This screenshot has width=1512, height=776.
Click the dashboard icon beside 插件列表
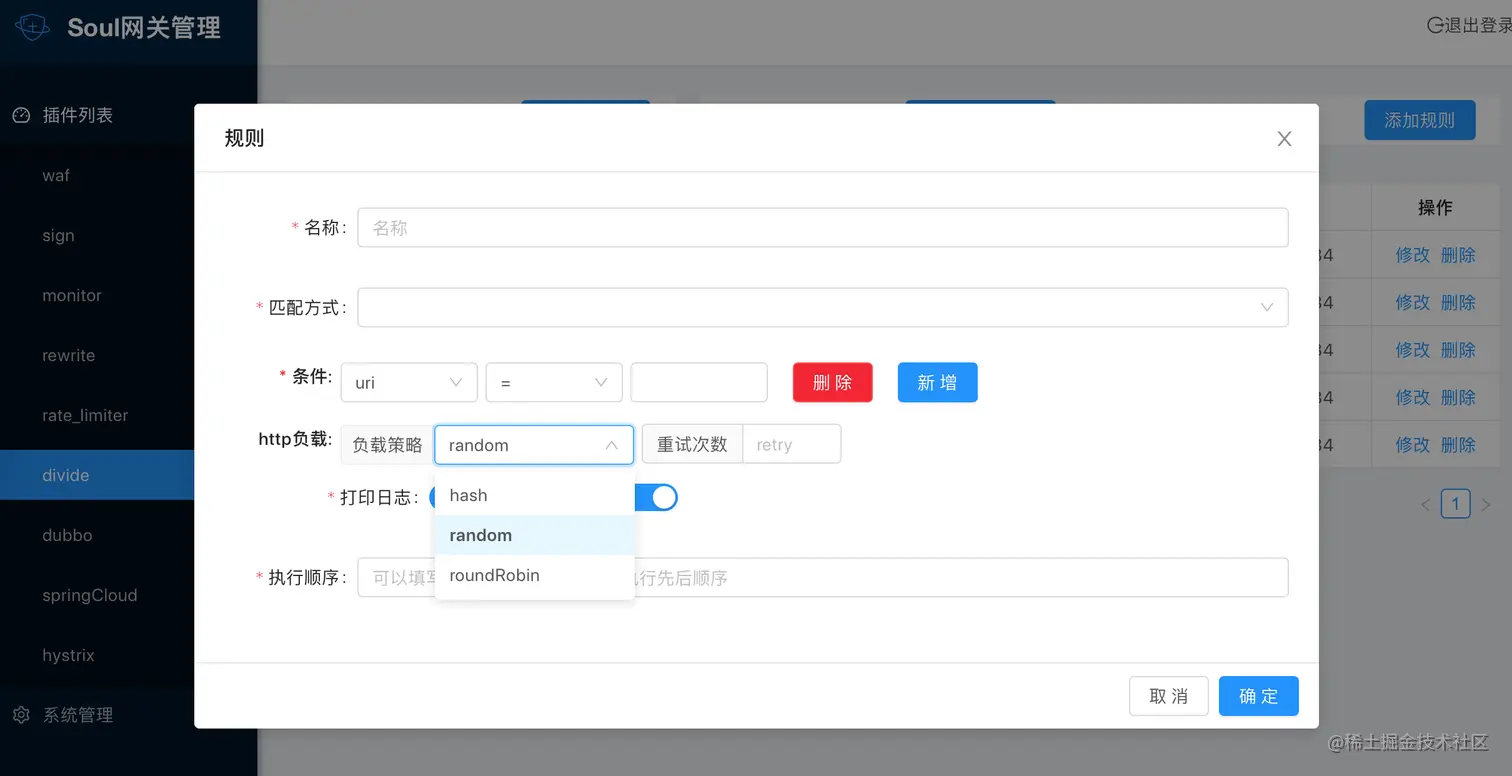tap(21, 115)
